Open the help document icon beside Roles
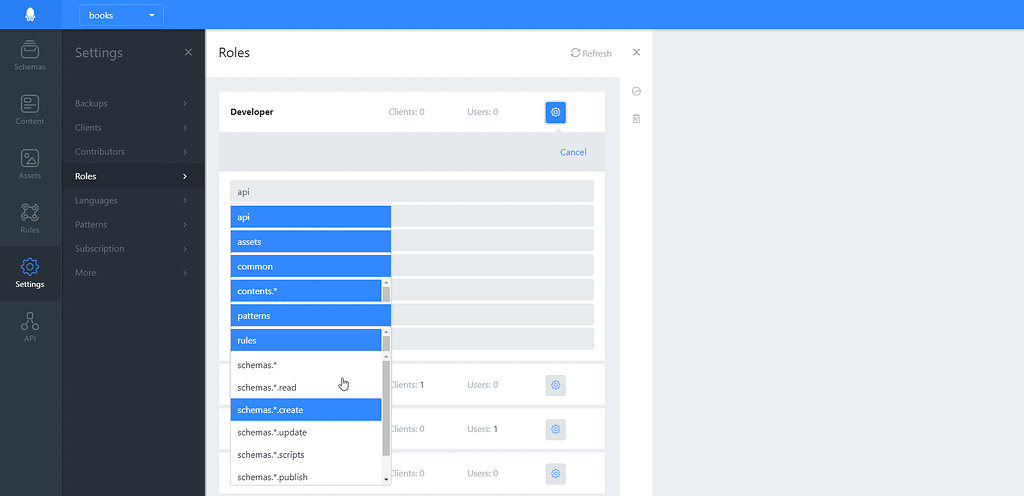The width and height of the screenshot is (1024, 496). pyautogui.click(x=636, y=119)
